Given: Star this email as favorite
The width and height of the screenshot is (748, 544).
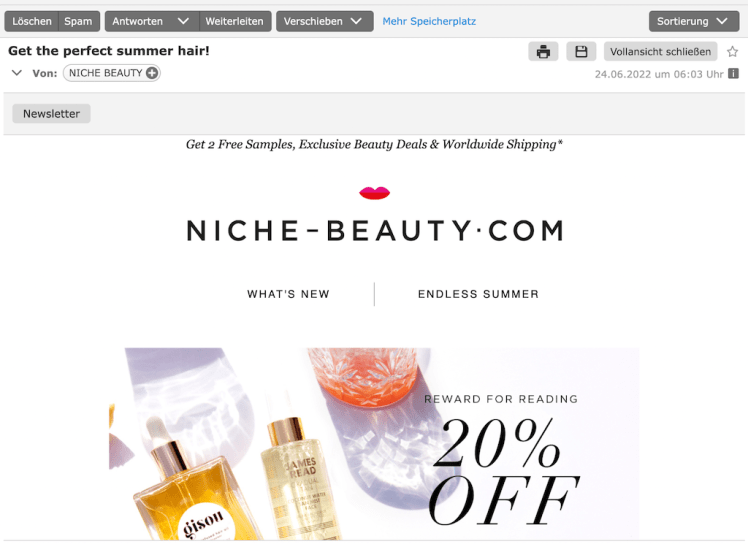Looking at the screenshot, I should coord(732,52).
